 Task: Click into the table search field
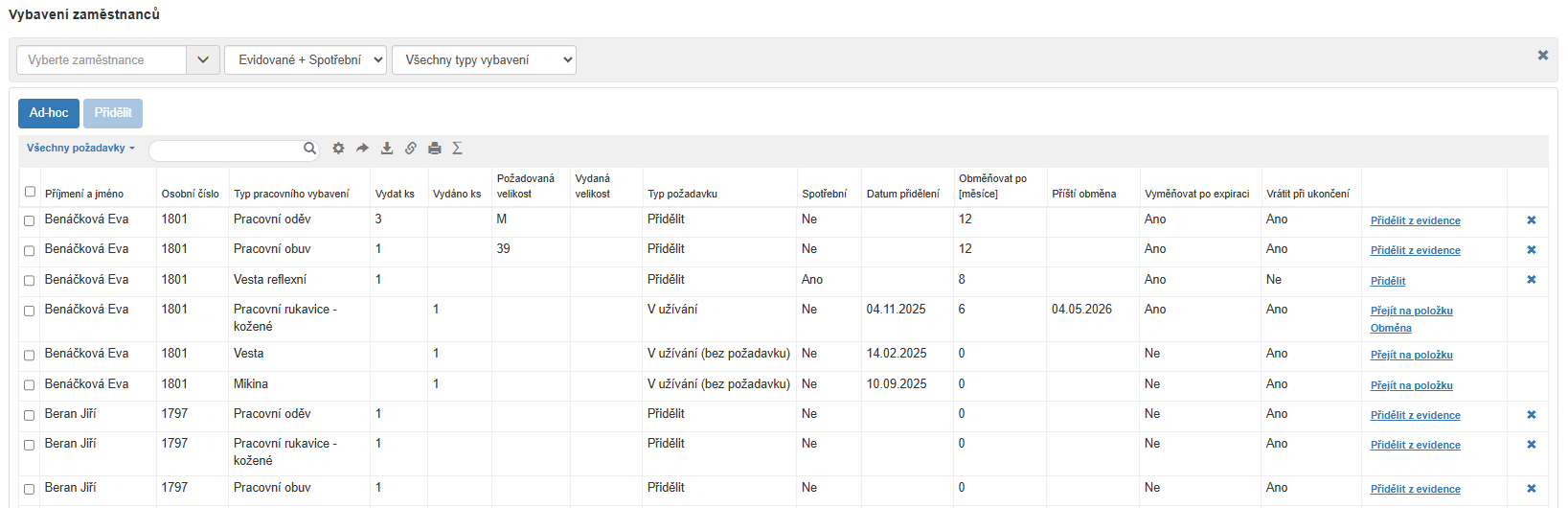coord(226,150)
